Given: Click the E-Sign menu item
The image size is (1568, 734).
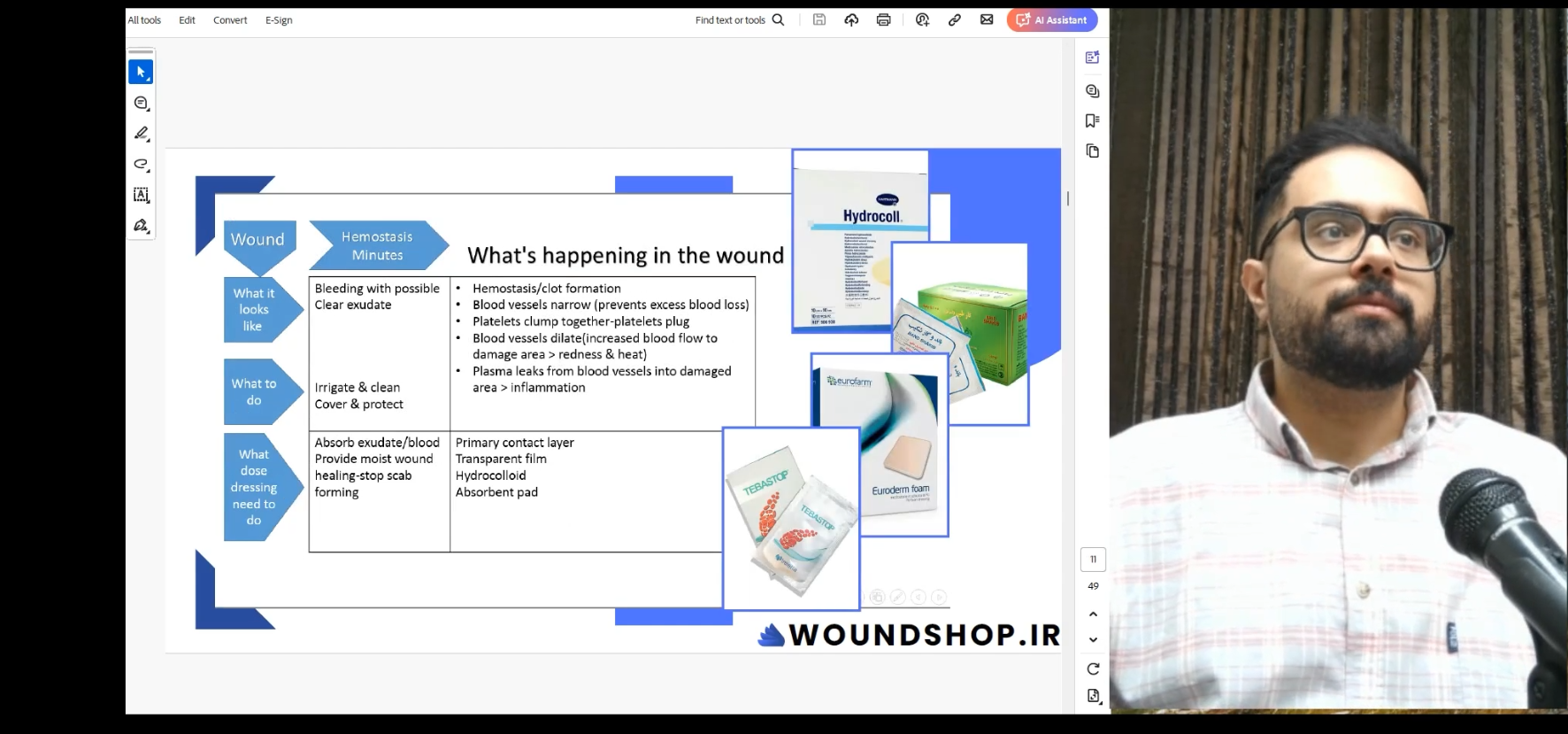Looking at the screenshot, I should pyautogui.click(x=279, y=19).
